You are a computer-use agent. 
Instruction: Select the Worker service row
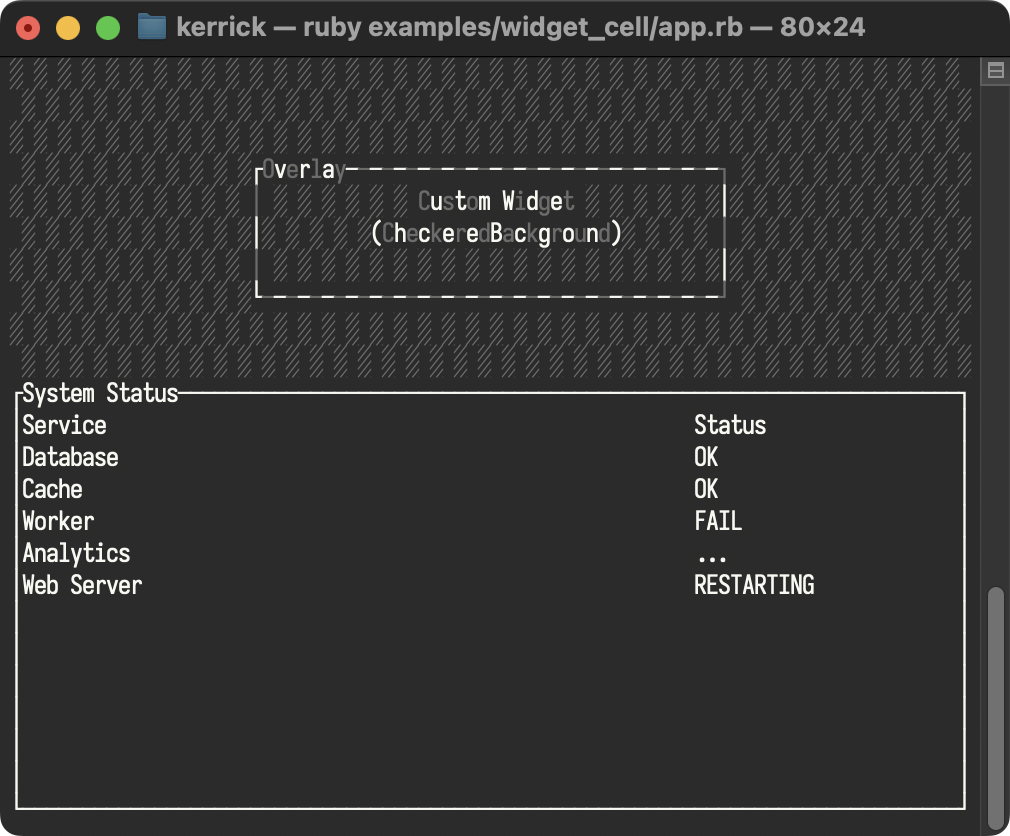490,521
